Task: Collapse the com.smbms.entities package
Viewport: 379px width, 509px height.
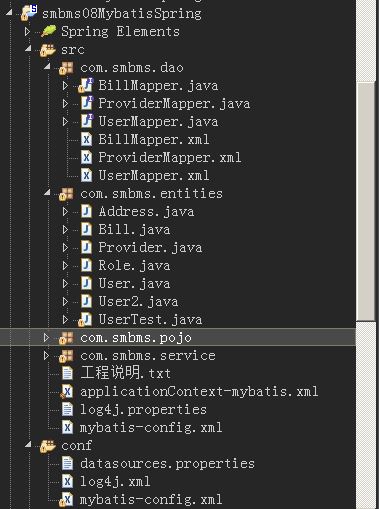Action: tap(47, 193)
